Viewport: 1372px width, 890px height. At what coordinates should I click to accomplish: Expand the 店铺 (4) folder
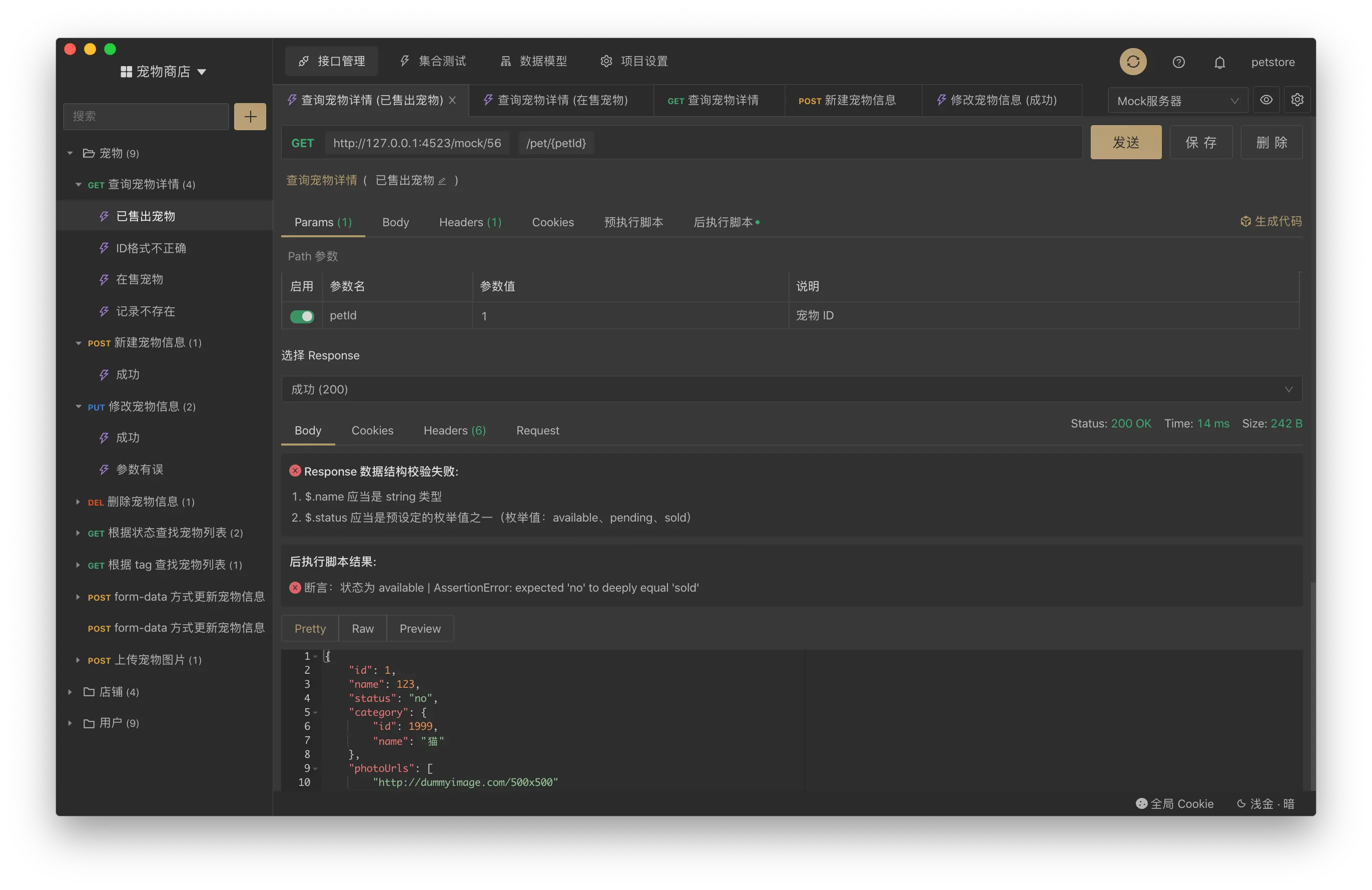[x=71, y=692]
